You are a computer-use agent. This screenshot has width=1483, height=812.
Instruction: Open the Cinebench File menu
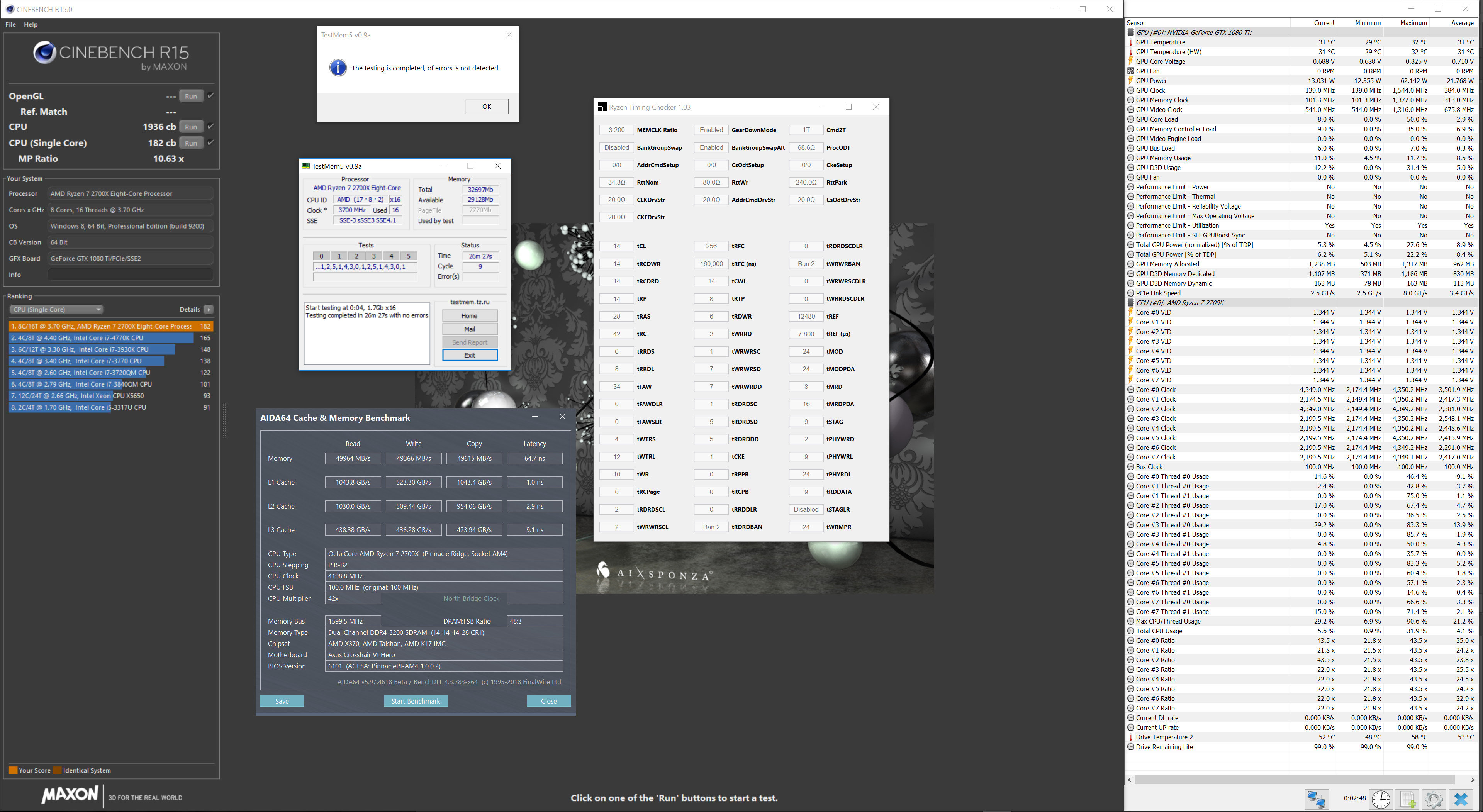coord(10,25)
